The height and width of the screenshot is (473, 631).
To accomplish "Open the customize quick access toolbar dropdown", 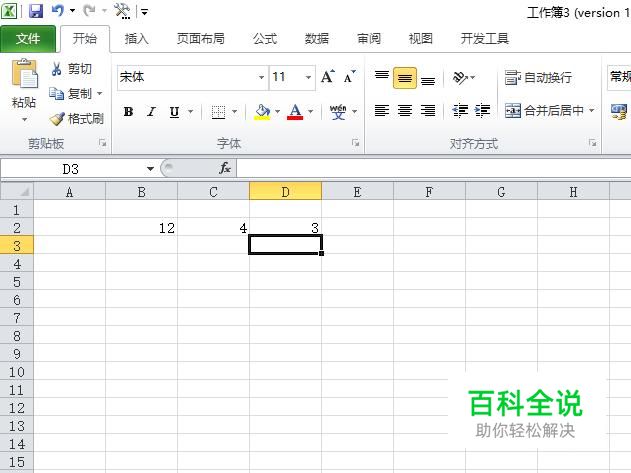I will coord(144,12).
